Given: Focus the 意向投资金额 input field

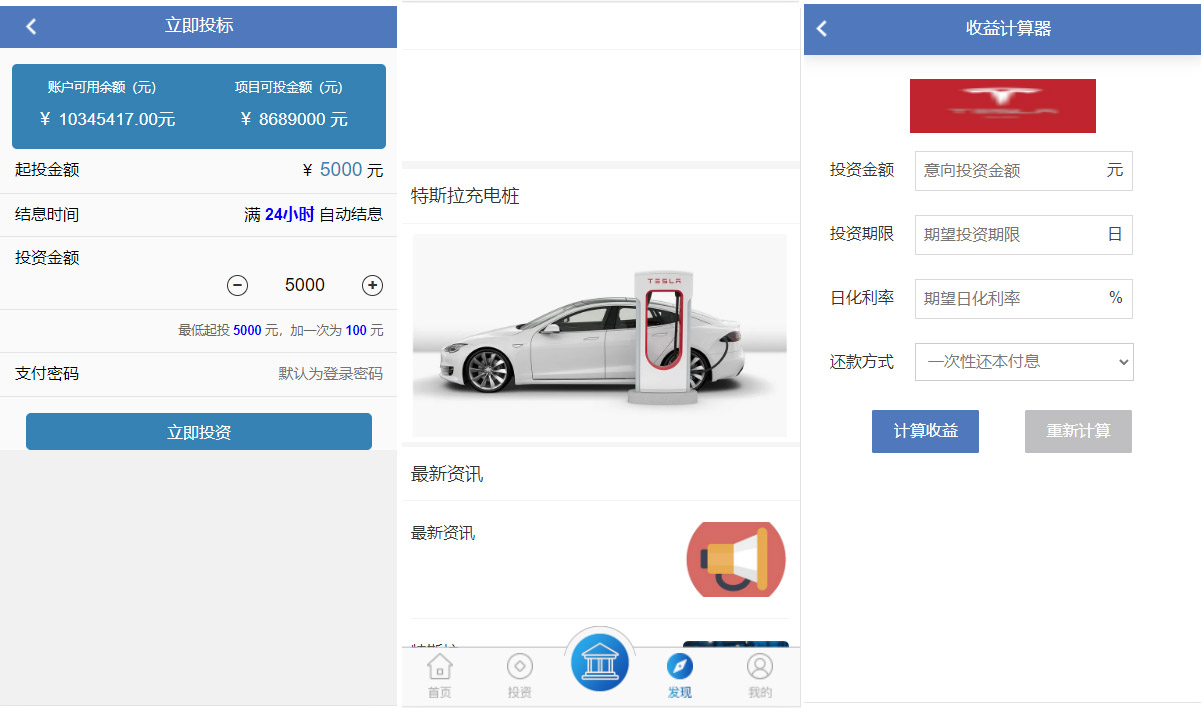Looking at the screenshot, I should tap(1024, 171).
